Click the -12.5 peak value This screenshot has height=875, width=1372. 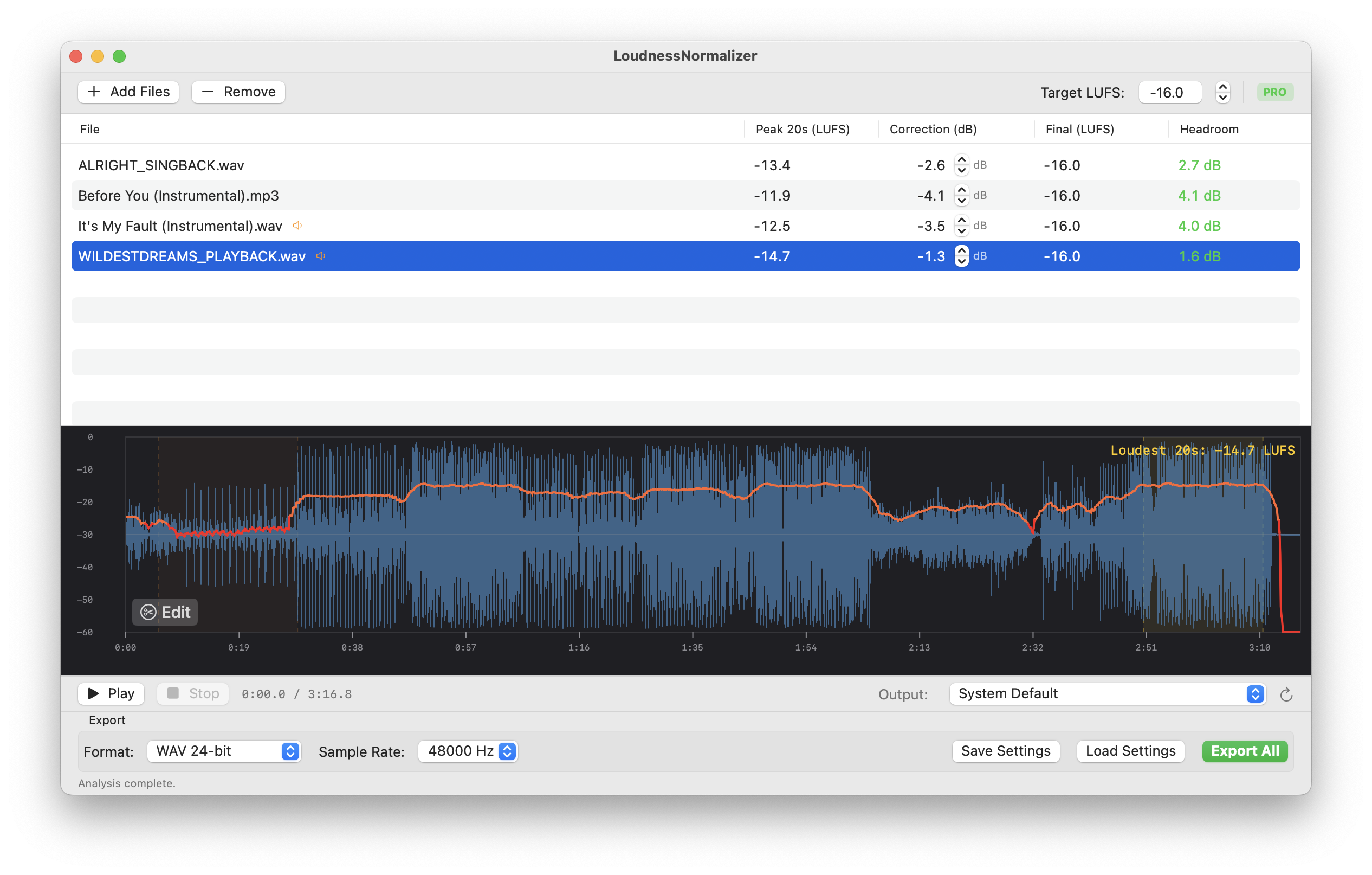pos(772,226)
